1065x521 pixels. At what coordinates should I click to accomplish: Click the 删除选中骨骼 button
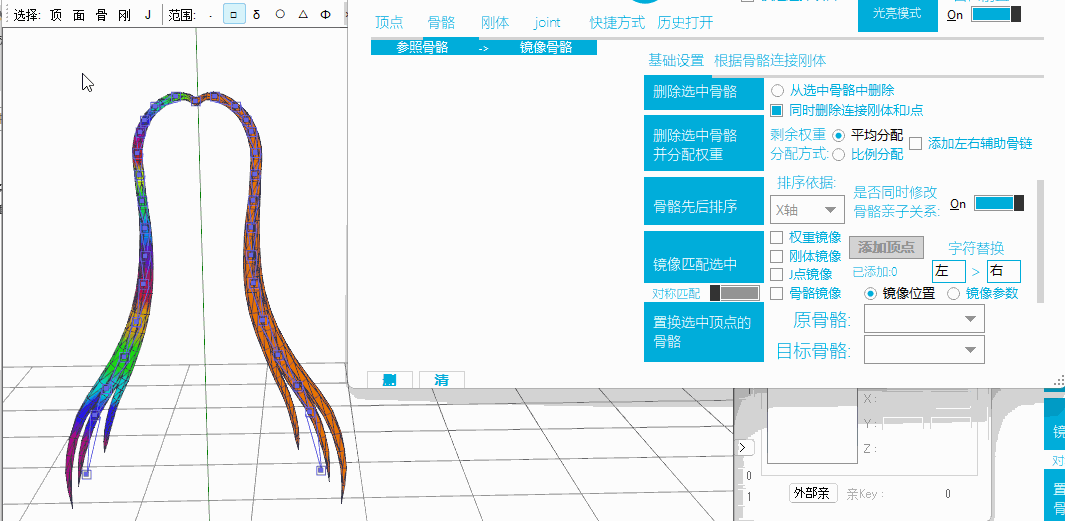click(695, 92)
